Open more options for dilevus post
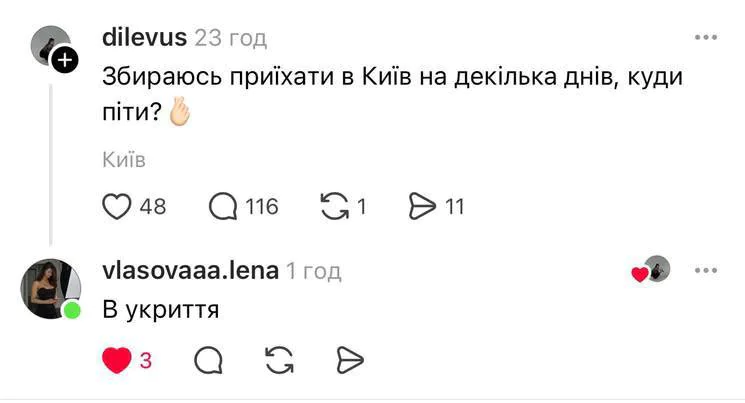This screenshot has width=745, height=403. (x=706, y=38)
